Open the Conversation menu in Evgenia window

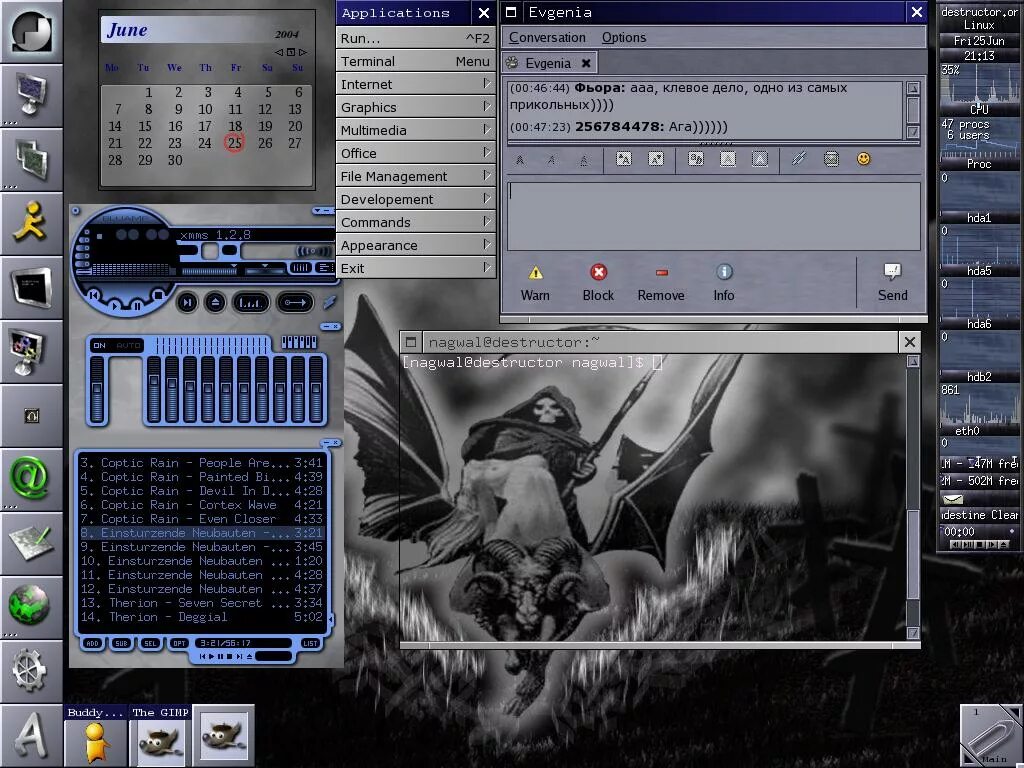[547, 37]
